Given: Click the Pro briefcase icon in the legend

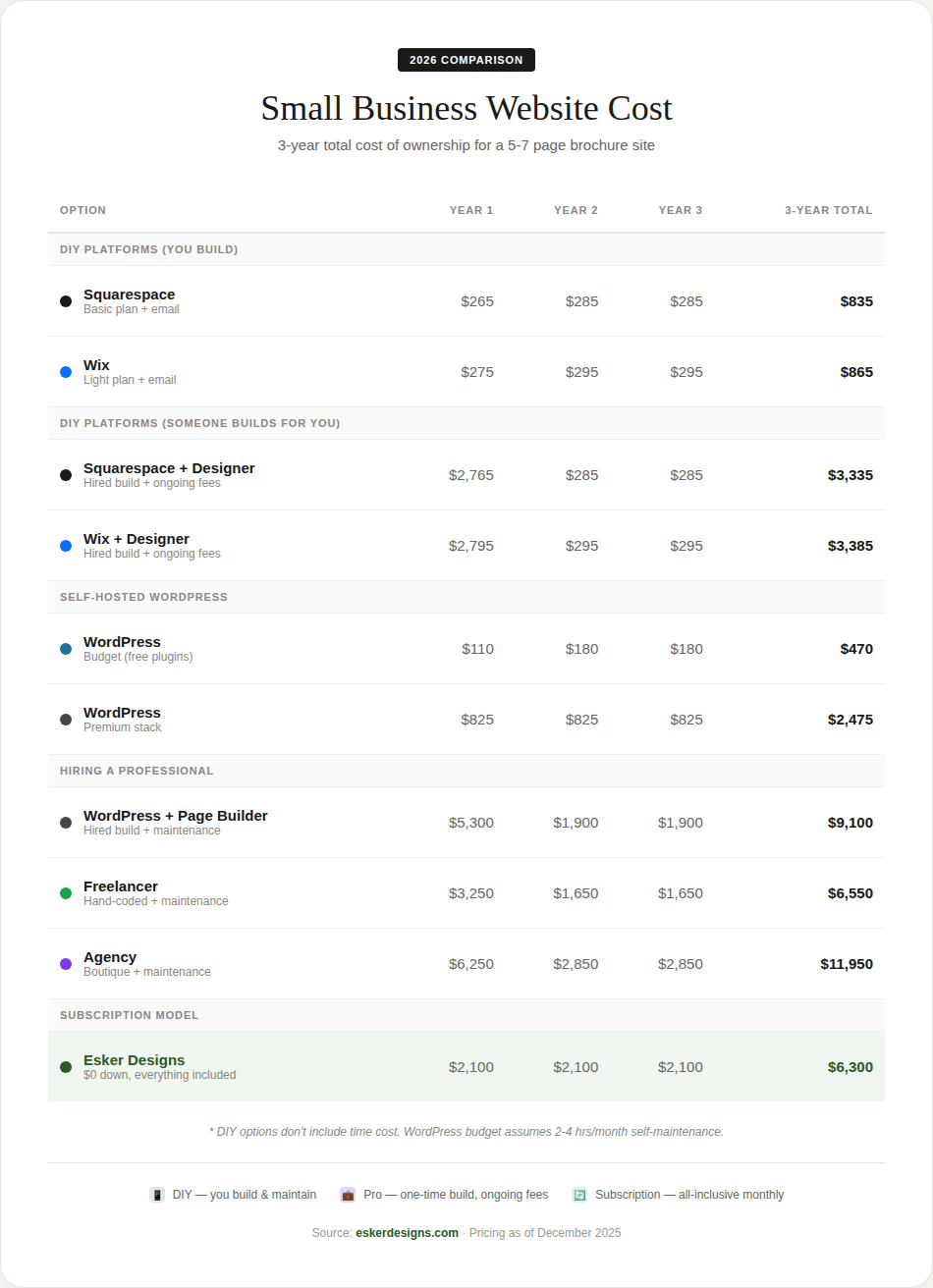Looking at the screenshot, I should pyautogui.click(x=347, y=1195).
